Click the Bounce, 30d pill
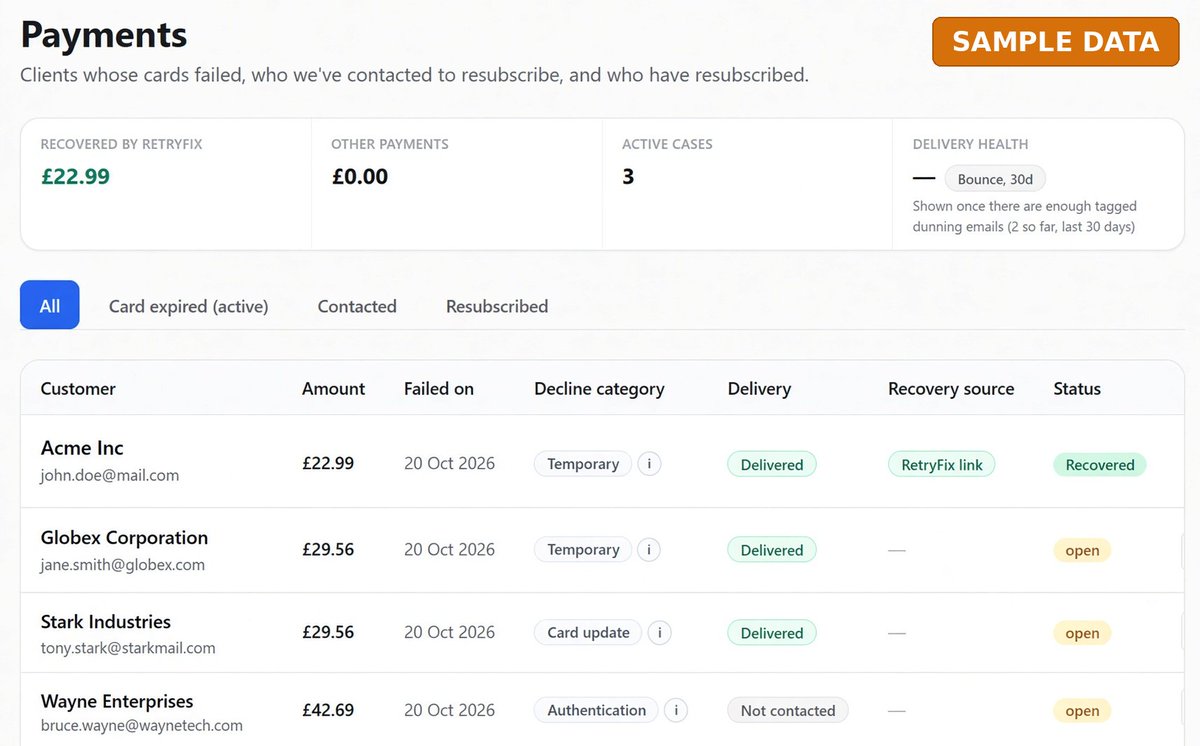This screenshot has width=1200, height=746. (x=995, y=179)
